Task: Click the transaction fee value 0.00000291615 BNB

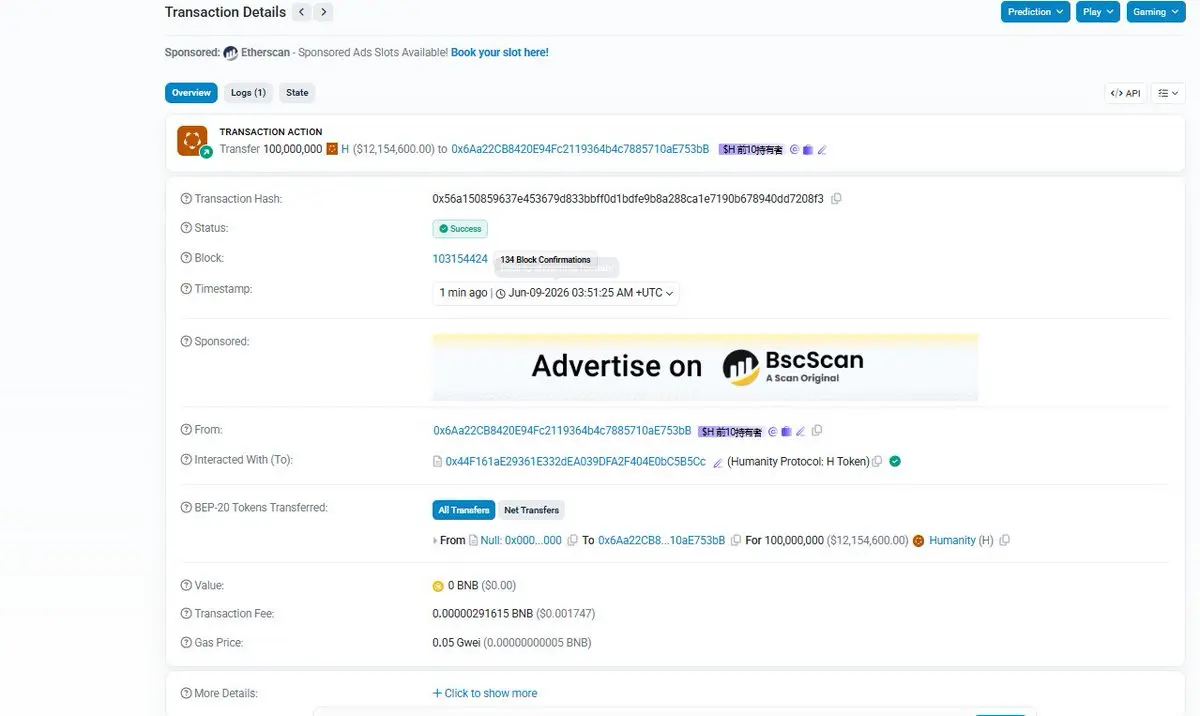Action: coord(483,614)
